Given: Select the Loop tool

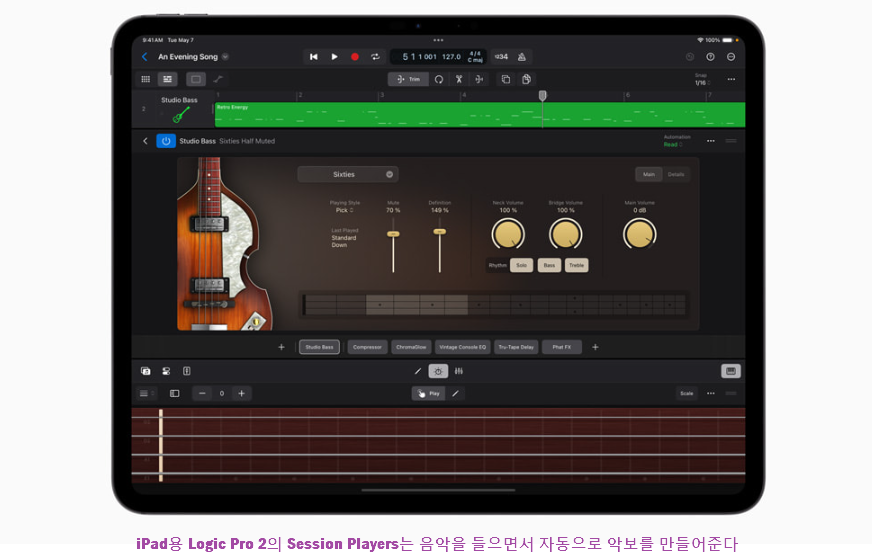Looking at the screenshot, I should 439,79.
